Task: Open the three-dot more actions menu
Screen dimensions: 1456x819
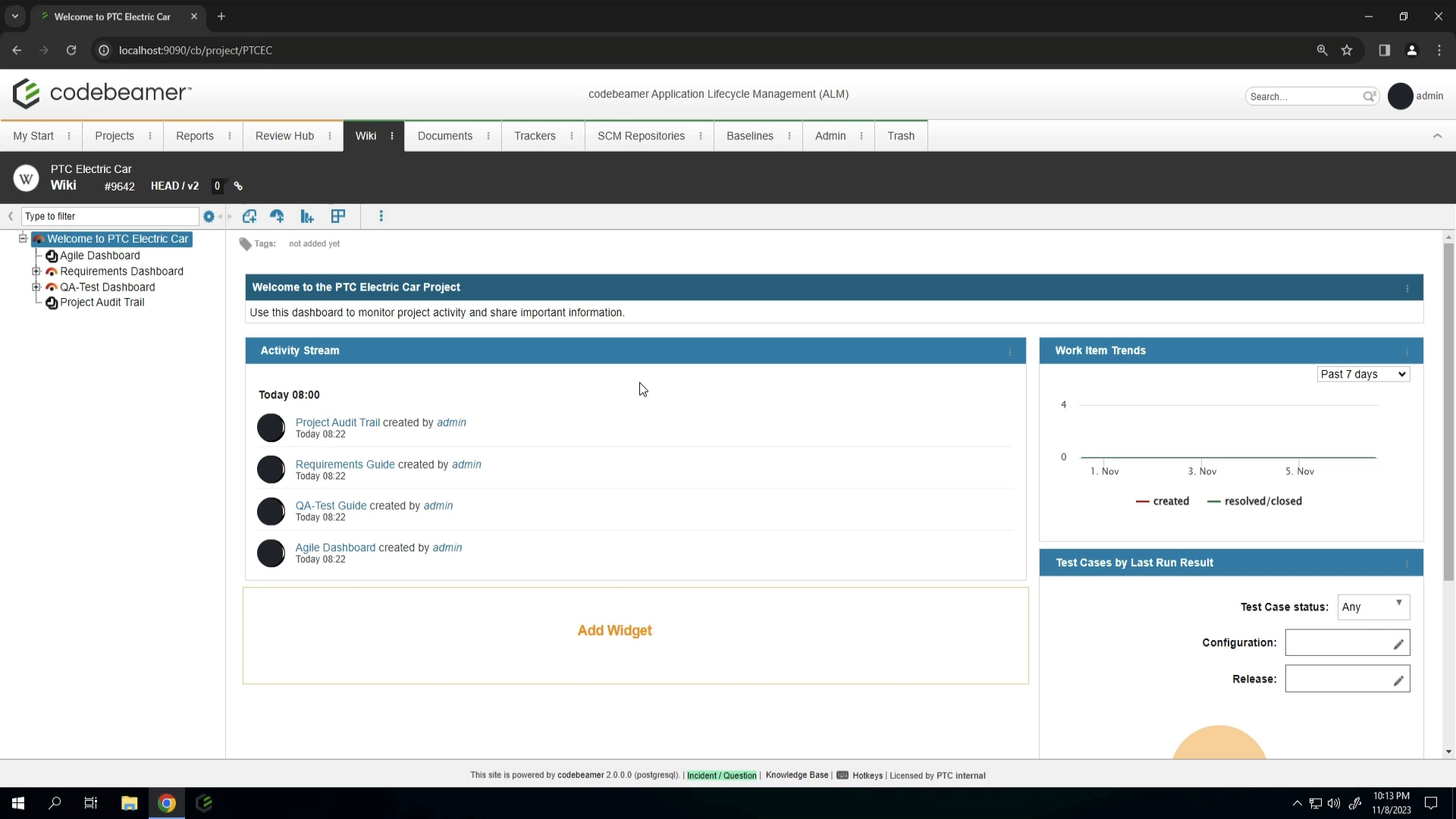Action: click(381, 217)
